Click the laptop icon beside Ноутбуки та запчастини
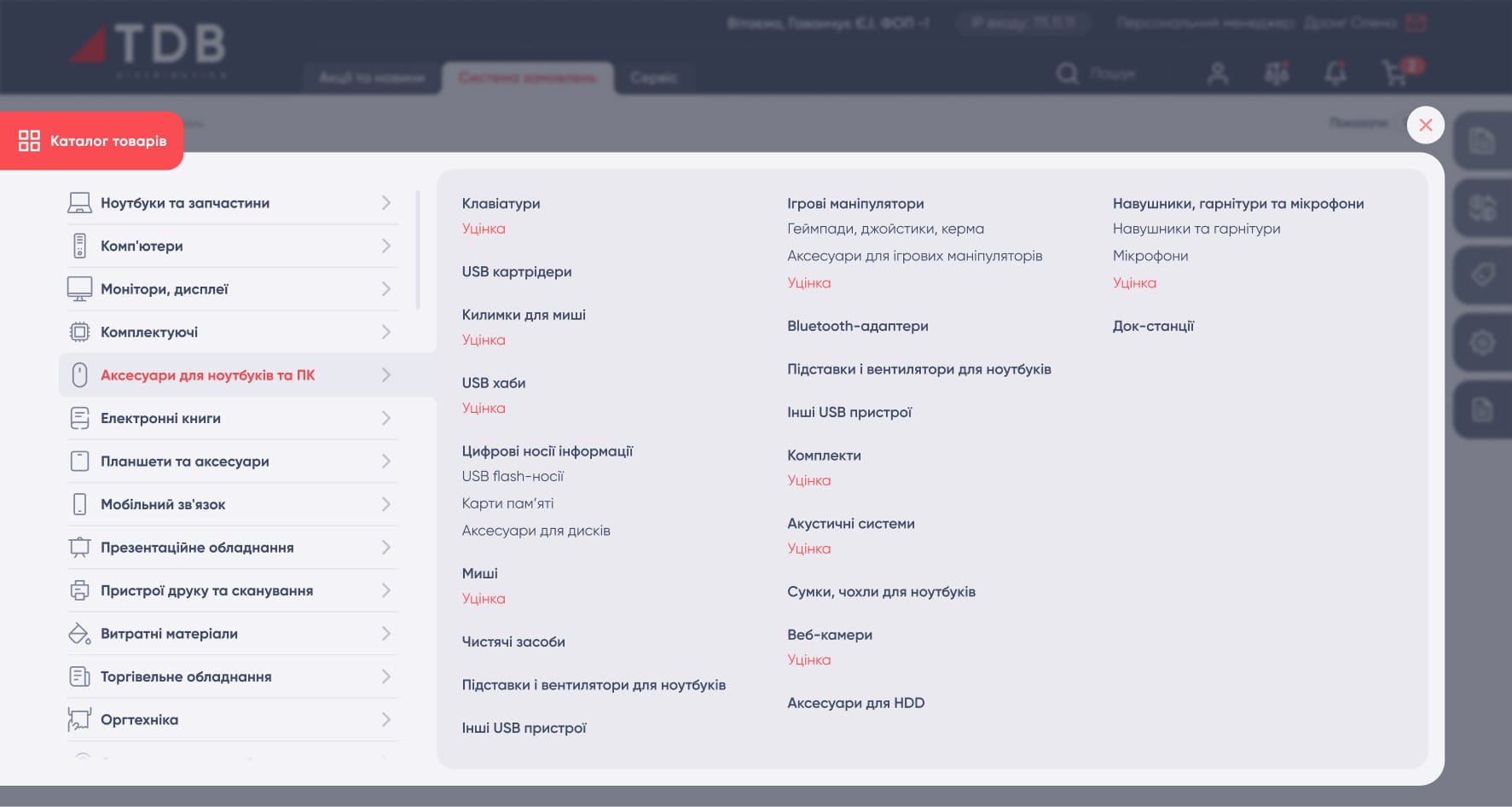1512x807 pixels. 79,203
